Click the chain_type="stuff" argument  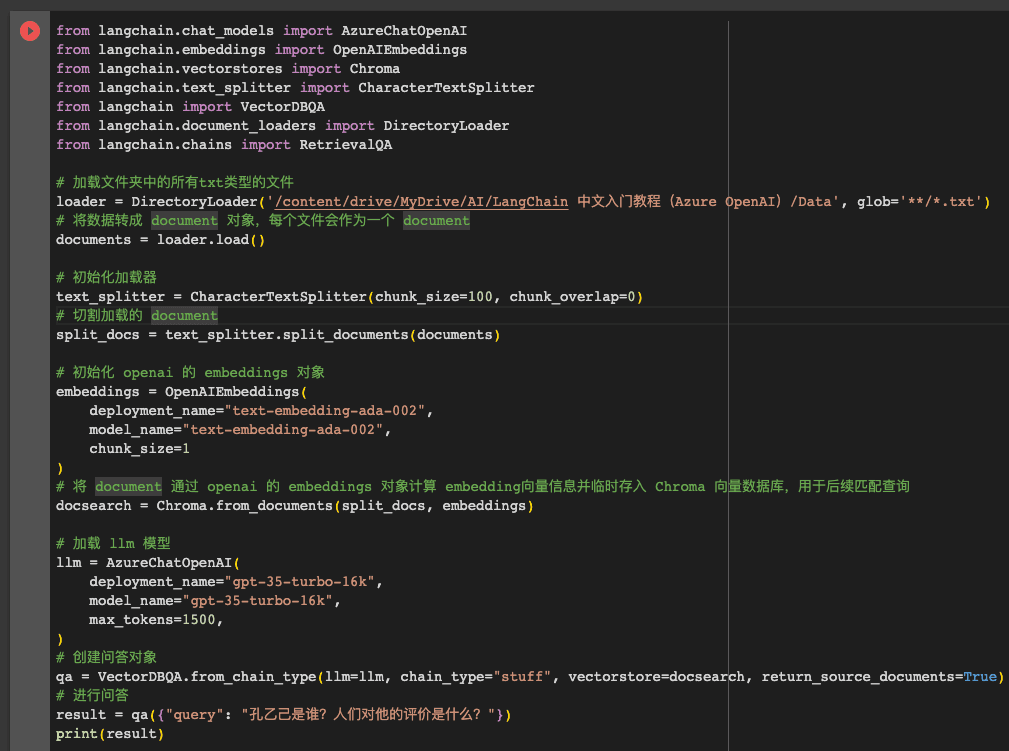(x=476, y=676)
